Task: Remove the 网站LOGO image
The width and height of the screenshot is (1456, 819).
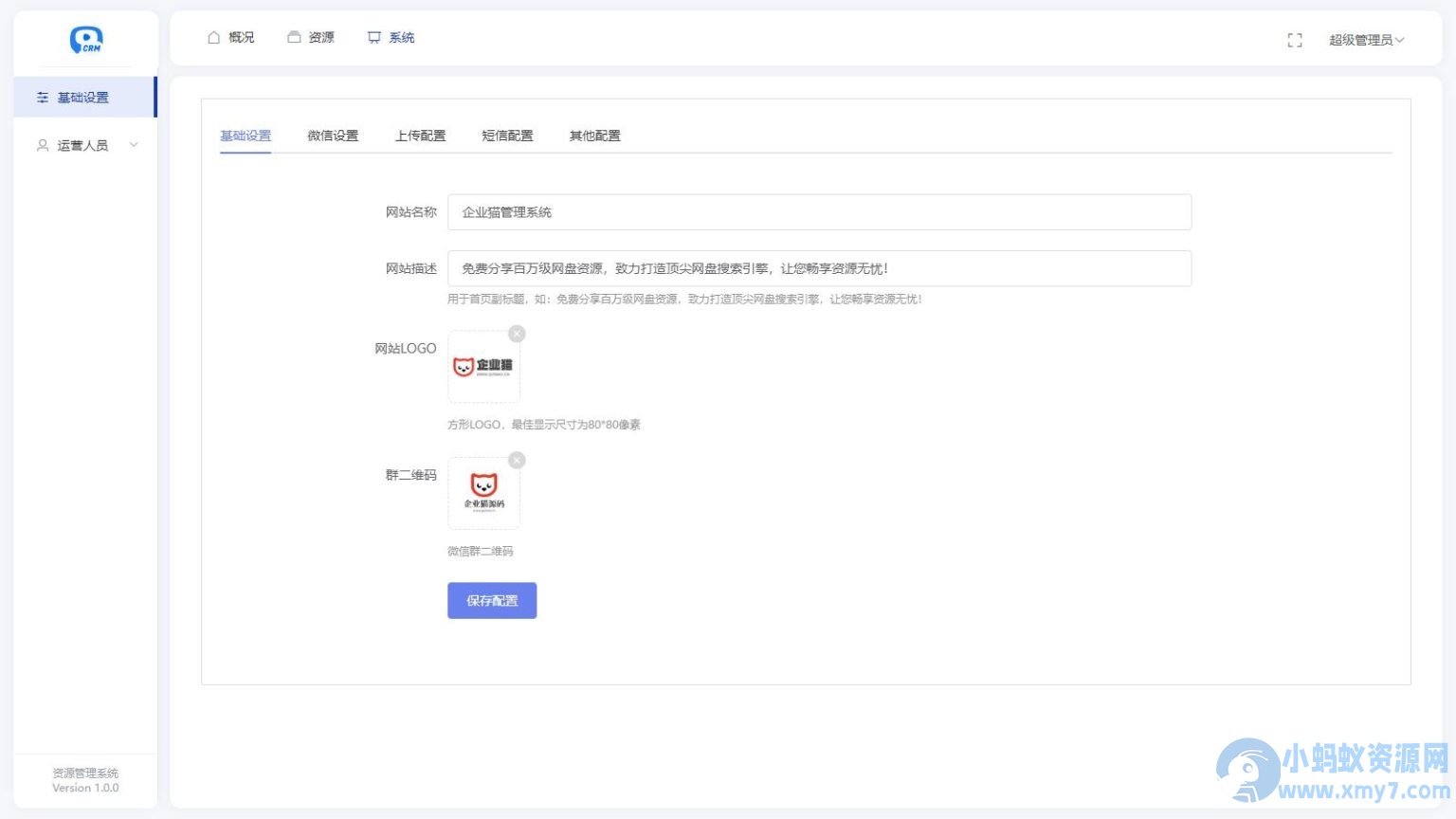Action: pyautogui.click(x=517, y=334)
